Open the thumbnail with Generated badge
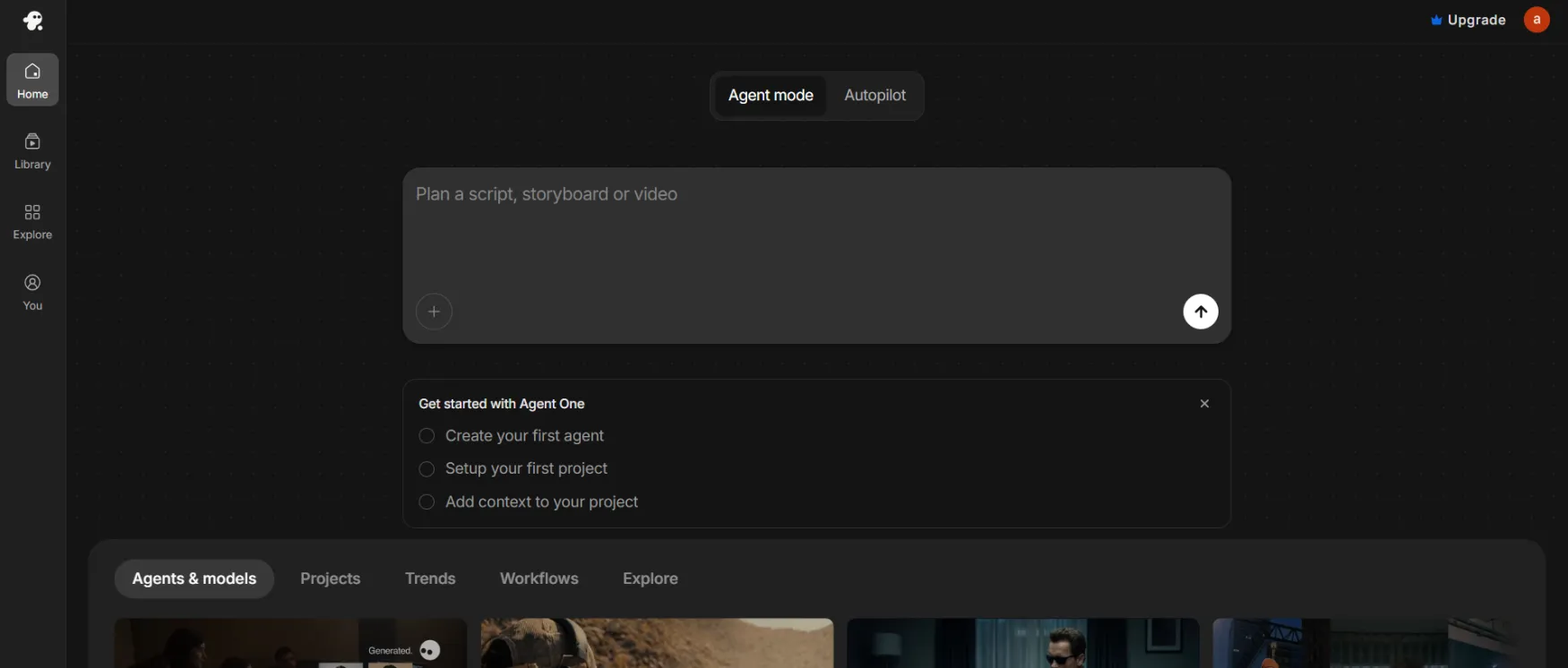This screenshot has height=668, width=1568. [x=290, y=643]
